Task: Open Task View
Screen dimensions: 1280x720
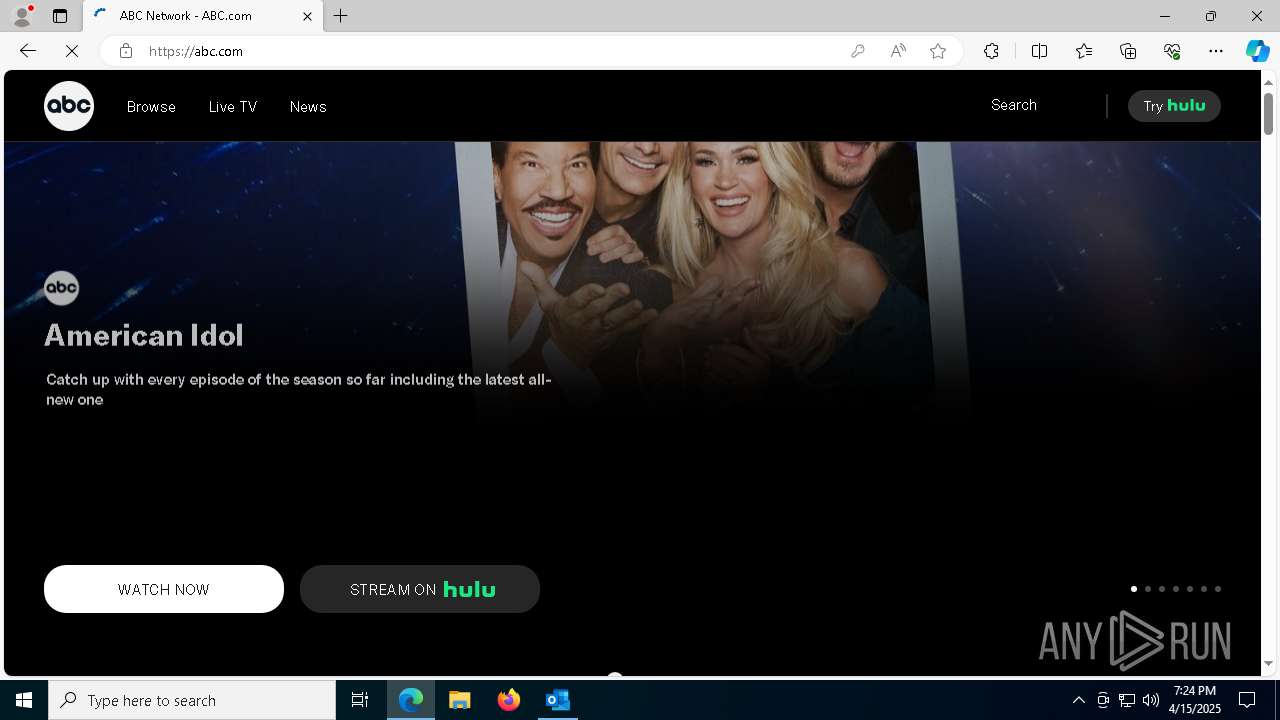Action: click(x=360, y=700)
